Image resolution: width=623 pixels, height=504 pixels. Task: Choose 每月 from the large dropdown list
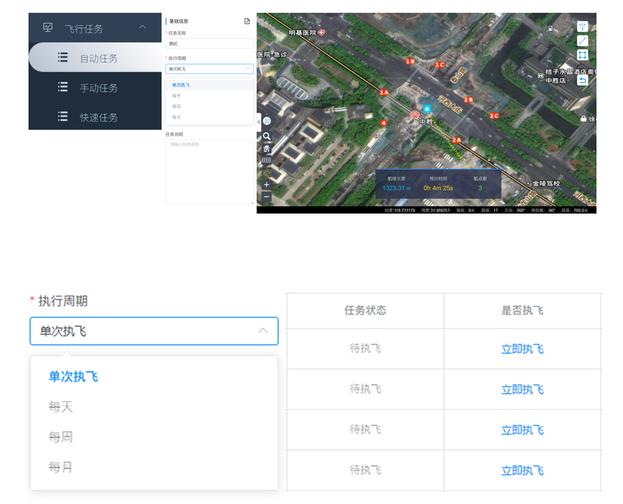pos(61,467)
